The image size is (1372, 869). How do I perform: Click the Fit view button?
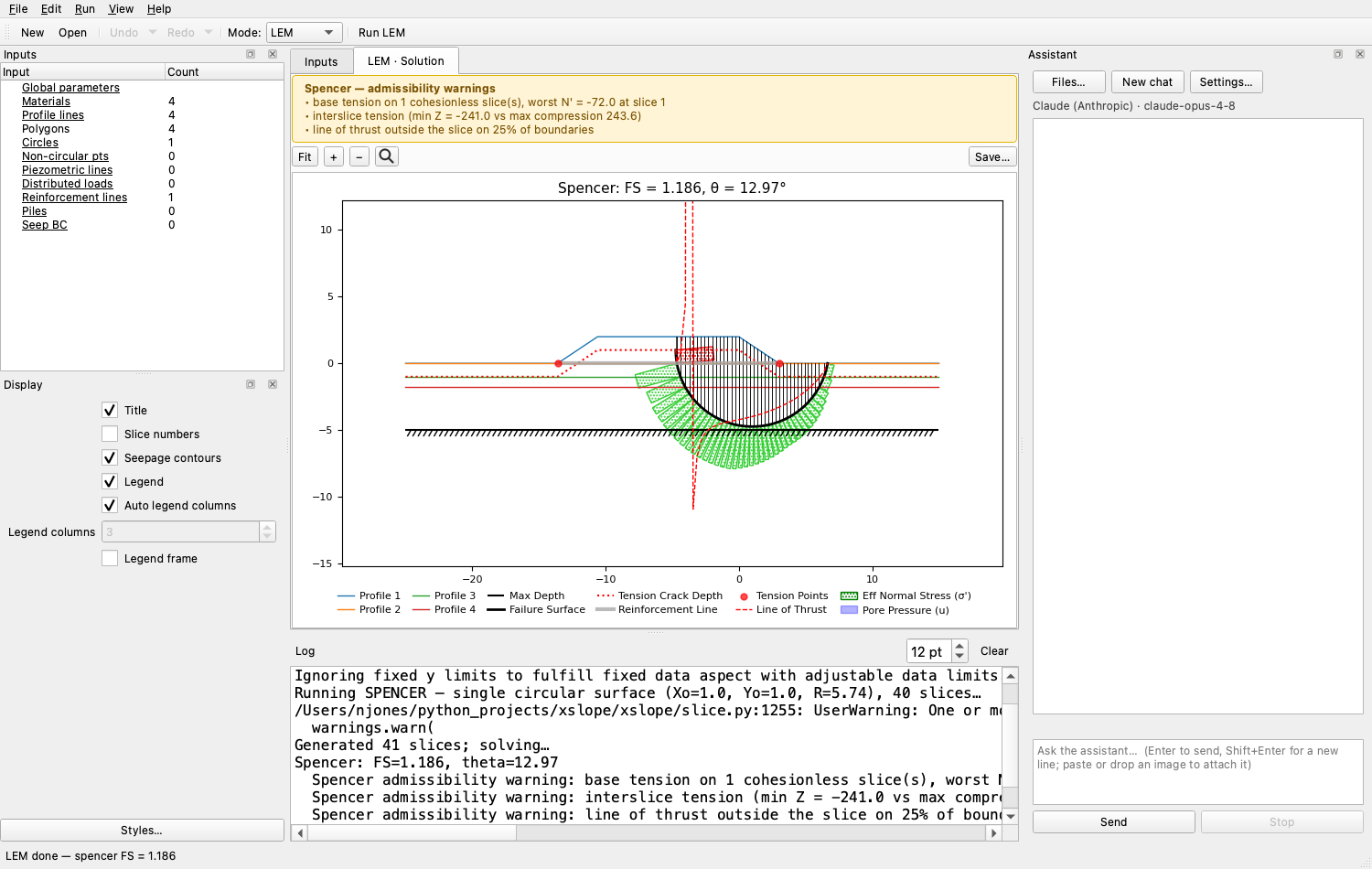point(305,157)
